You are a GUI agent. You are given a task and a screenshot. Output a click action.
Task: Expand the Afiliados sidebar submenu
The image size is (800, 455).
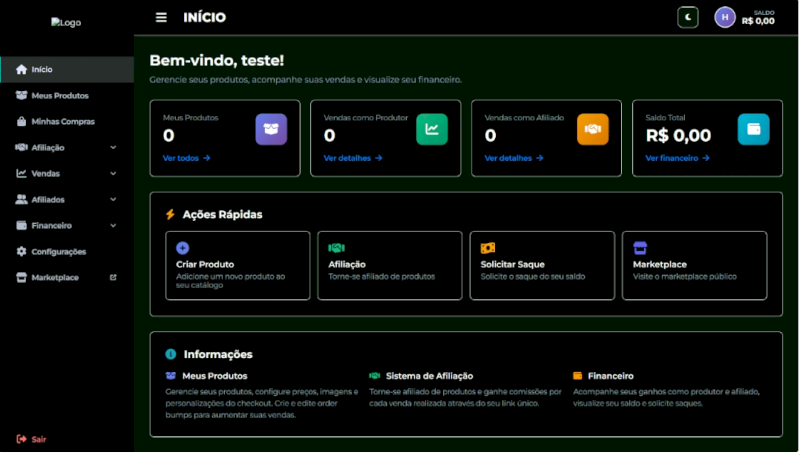(x=113, y=200)
